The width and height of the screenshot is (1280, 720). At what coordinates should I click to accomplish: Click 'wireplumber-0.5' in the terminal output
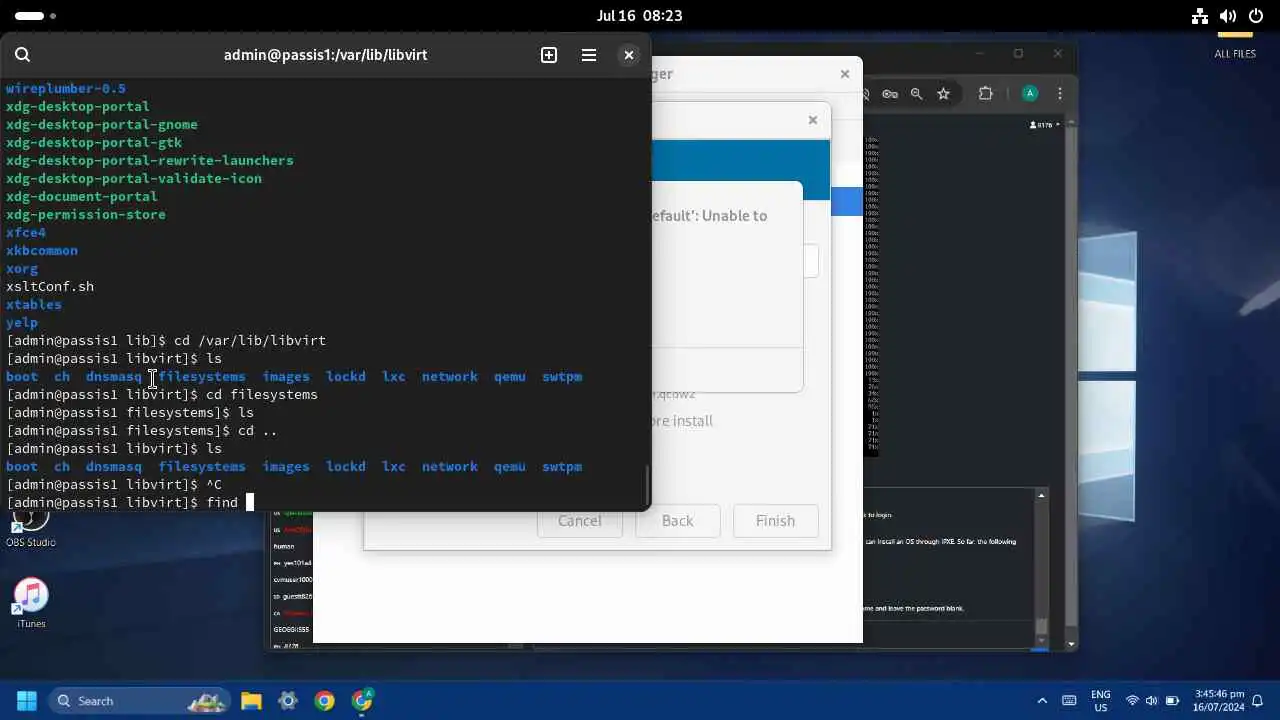66,89
